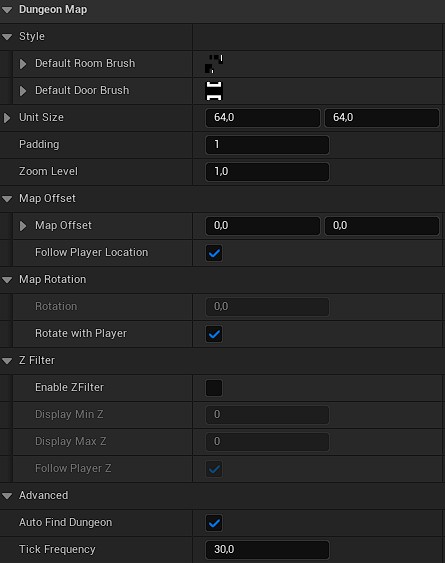Collapse the Advanced section
This screenshot has width=445, height=563.
click(7, 496)
